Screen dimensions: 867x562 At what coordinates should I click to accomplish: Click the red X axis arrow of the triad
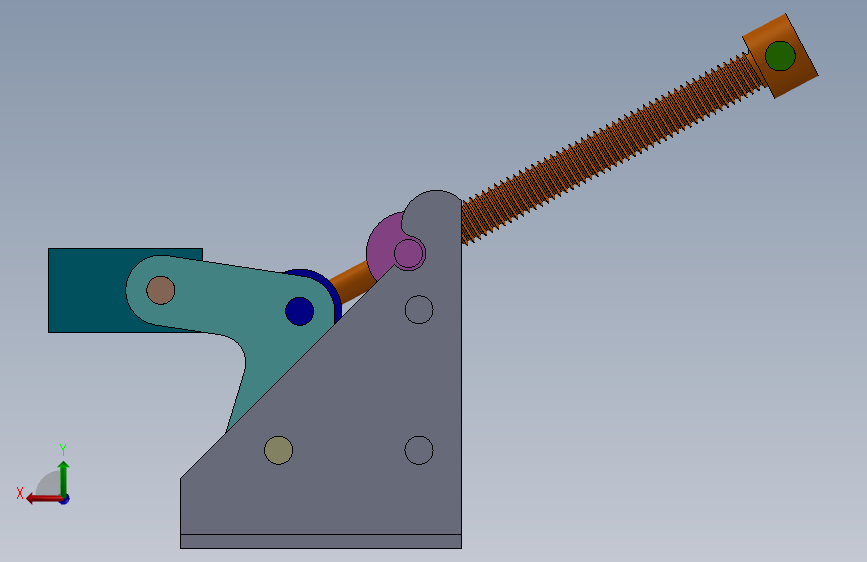point(43,499)
